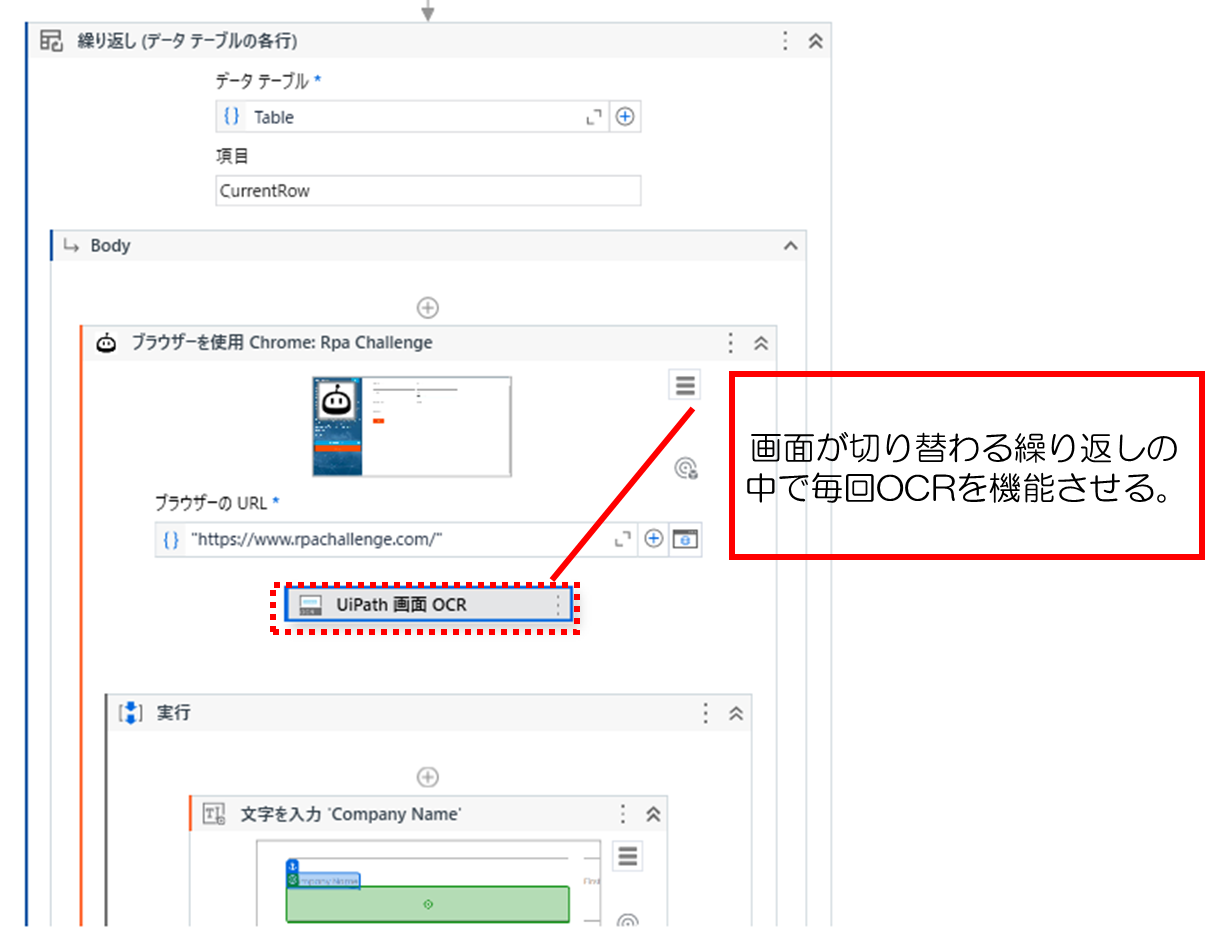Click the ブラウザーを使用 Chrome: Rpa Challenge title
The image size is (1210, 931).
[282, 343]
